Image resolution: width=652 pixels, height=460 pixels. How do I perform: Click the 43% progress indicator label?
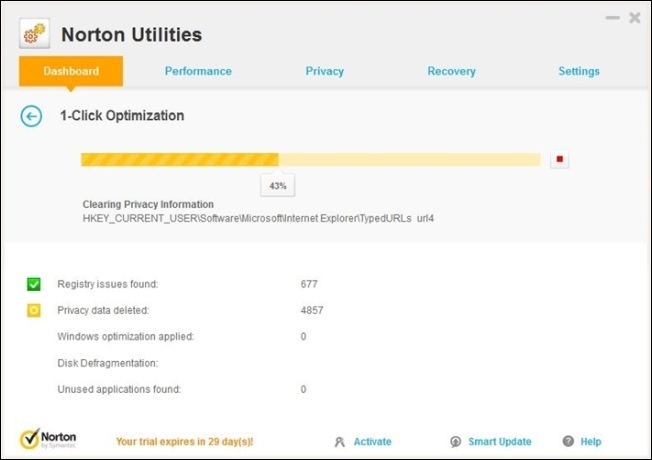(278, 185)
